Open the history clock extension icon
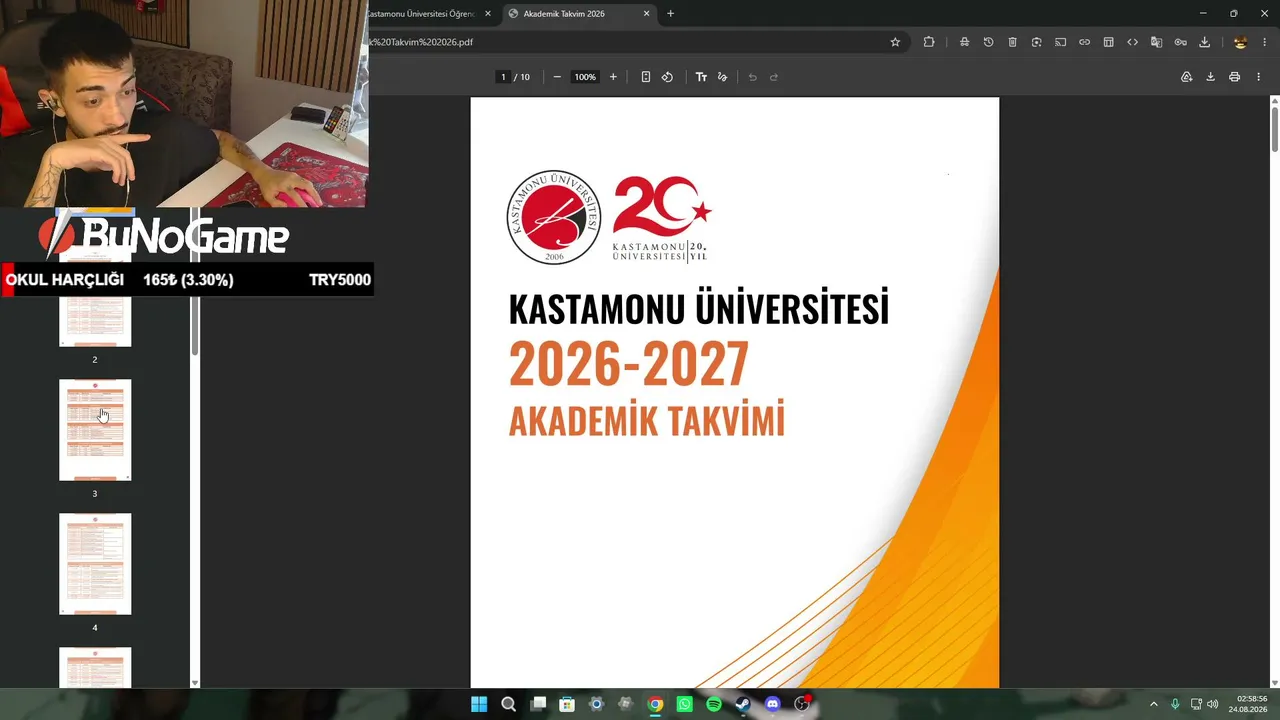Viewport: 1280px width, 720px height. [x=988, y=42]
